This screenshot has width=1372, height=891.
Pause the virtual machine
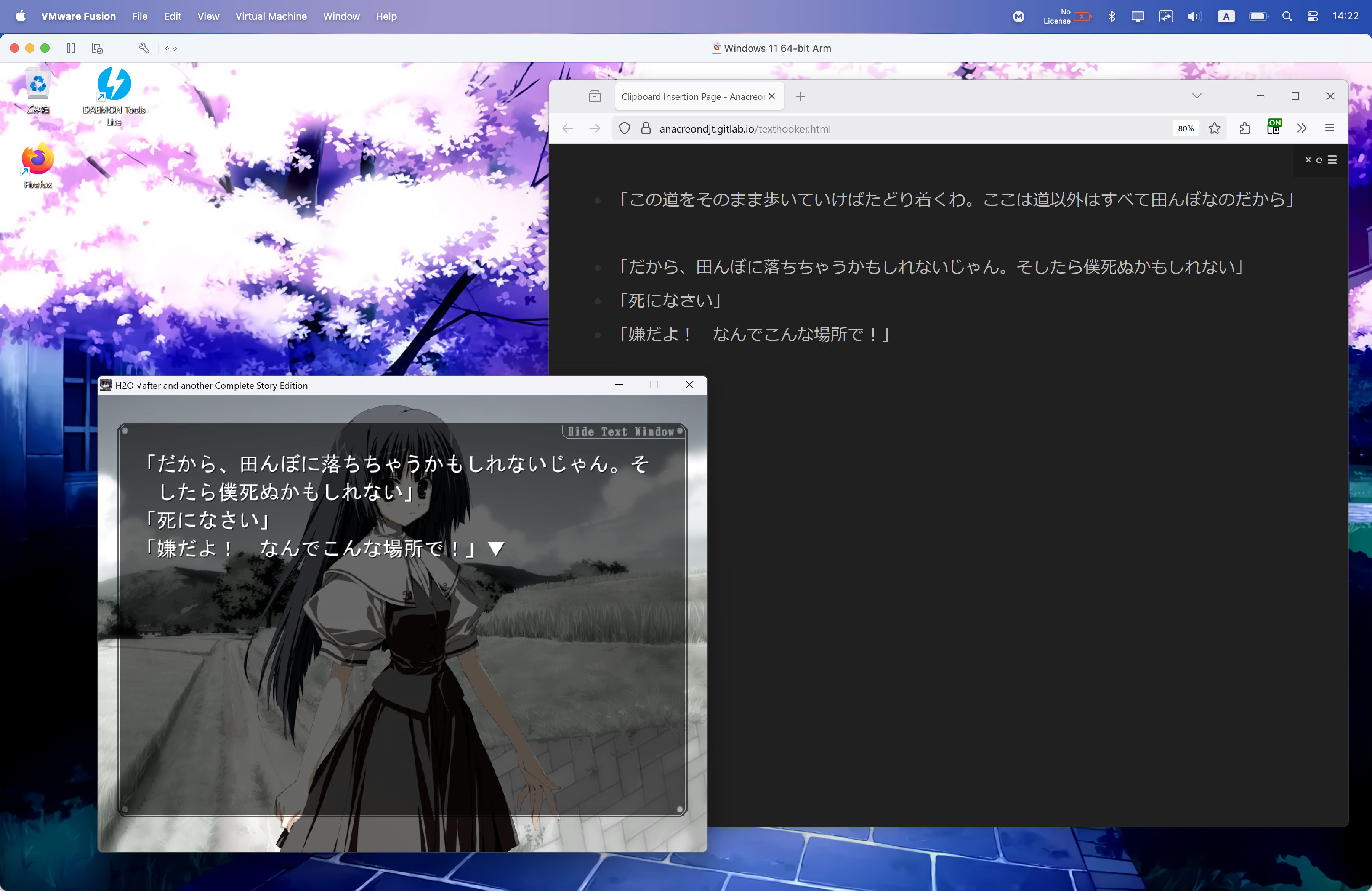coord(71,48)
